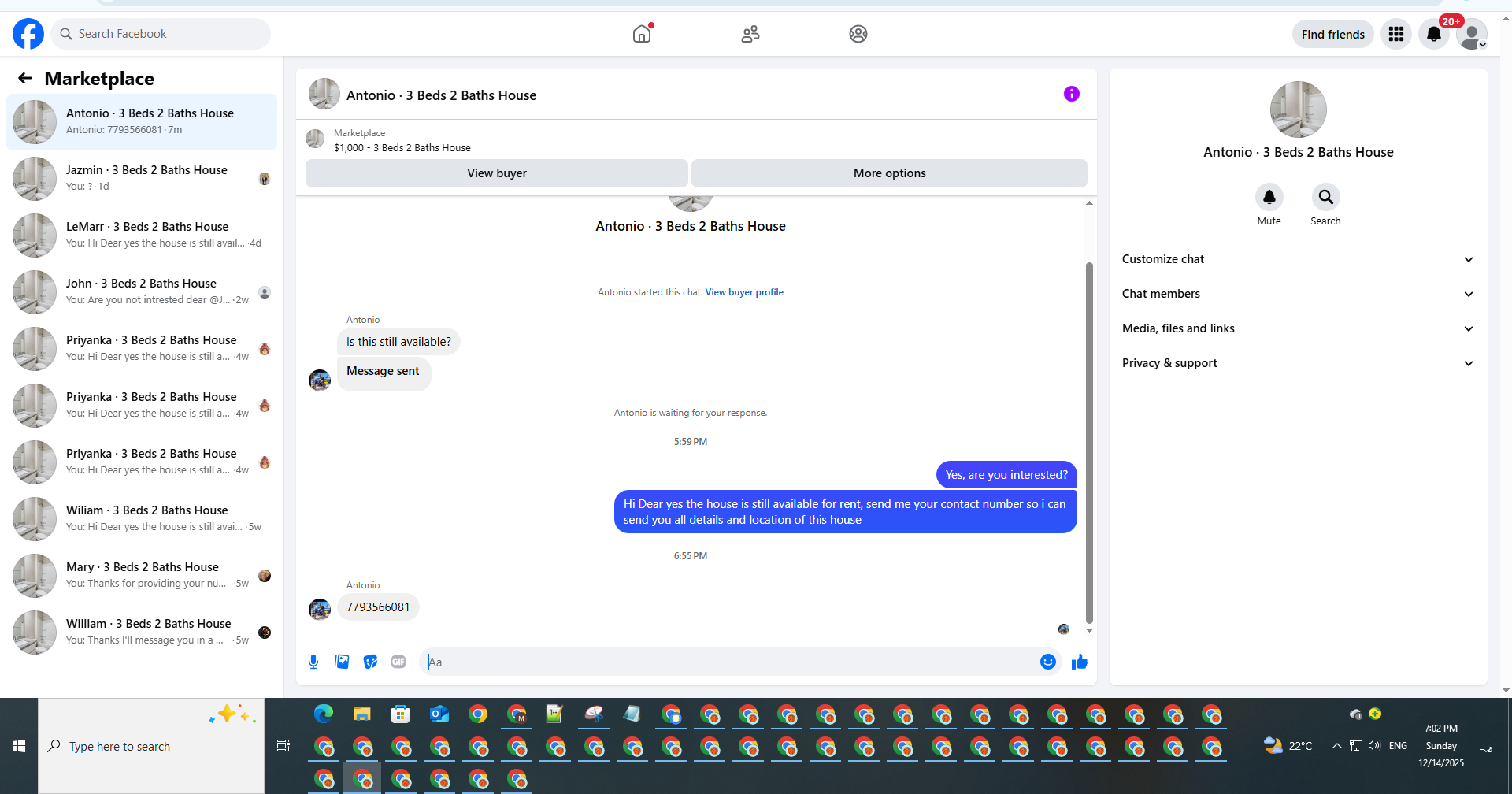Open John conversation in chat list
Viewport: 1512px width, 794px height.
point(142,292)
